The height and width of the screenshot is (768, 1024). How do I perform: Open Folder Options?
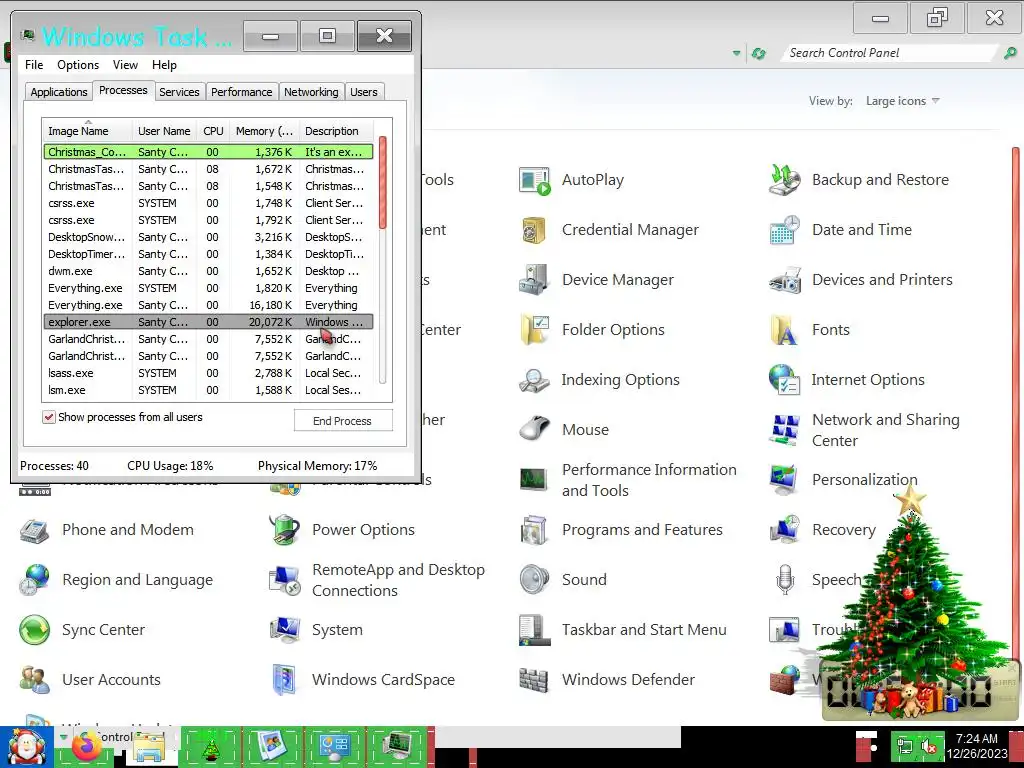592,330
